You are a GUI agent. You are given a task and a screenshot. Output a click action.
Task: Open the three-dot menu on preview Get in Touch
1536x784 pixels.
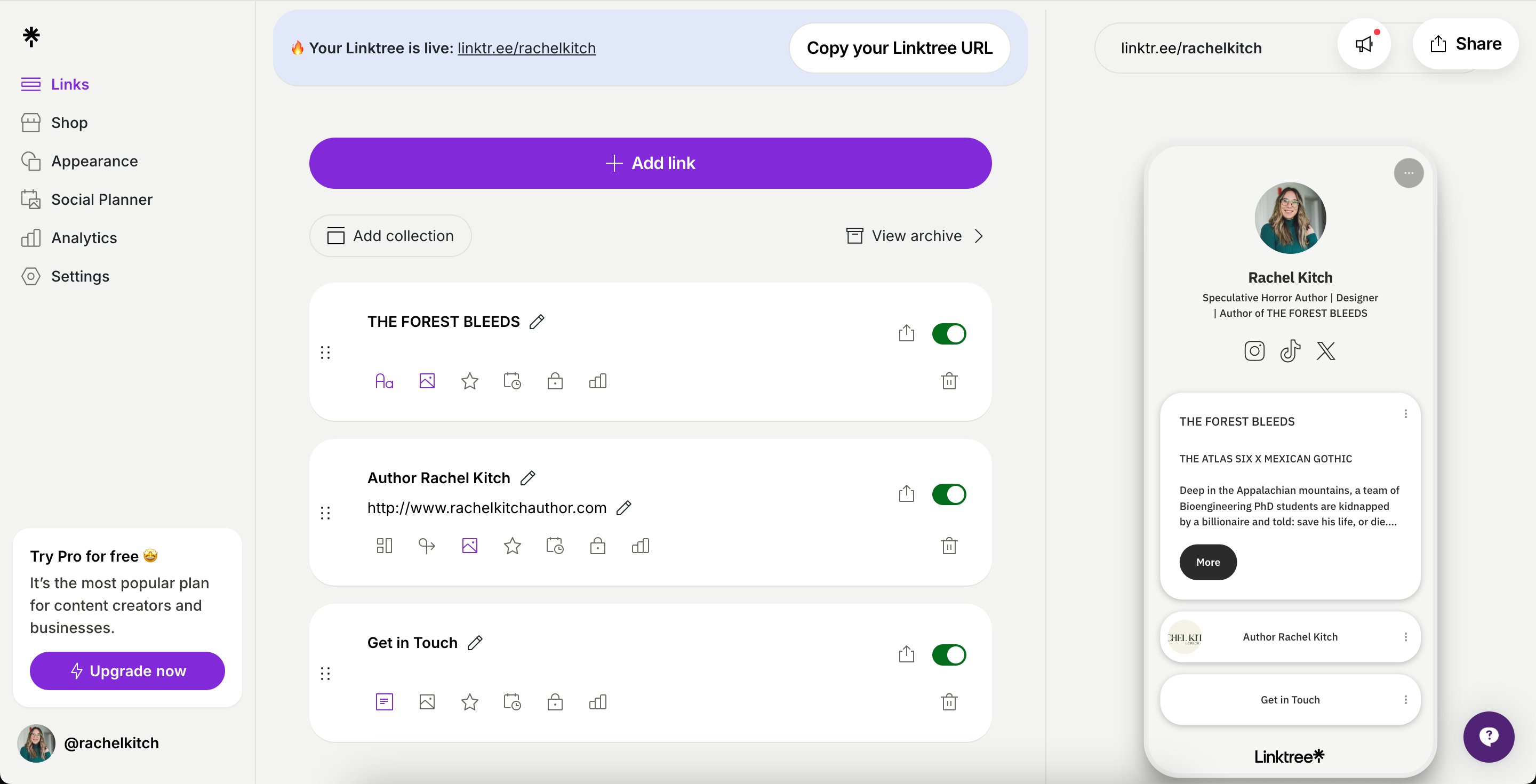1405,699
